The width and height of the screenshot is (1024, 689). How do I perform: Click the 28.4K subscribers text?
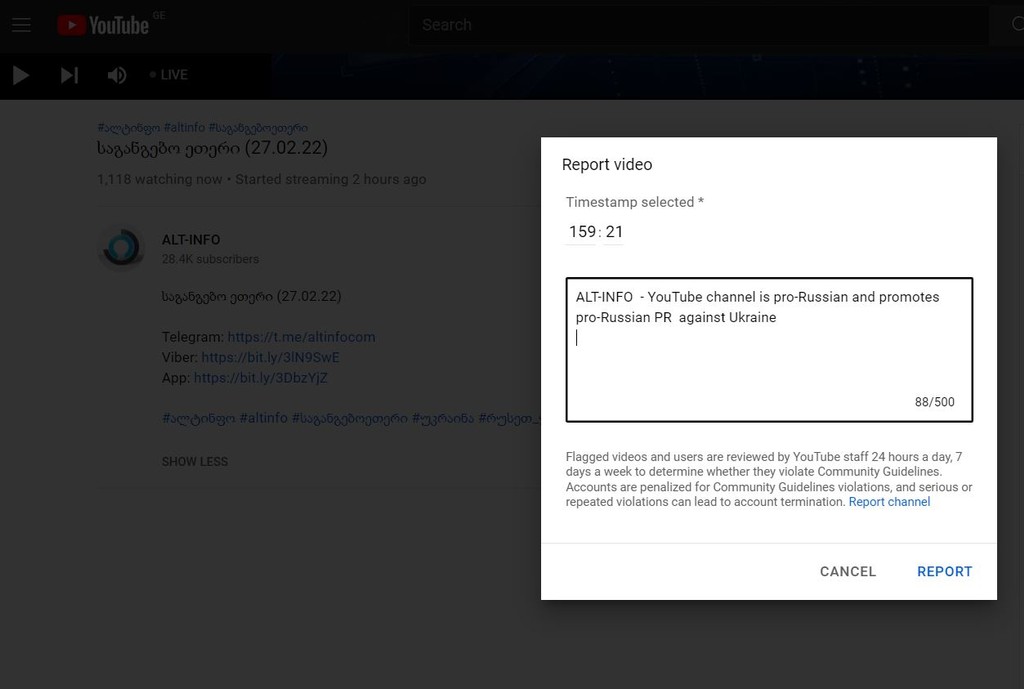pyautogui.click(x=210, y=259)
